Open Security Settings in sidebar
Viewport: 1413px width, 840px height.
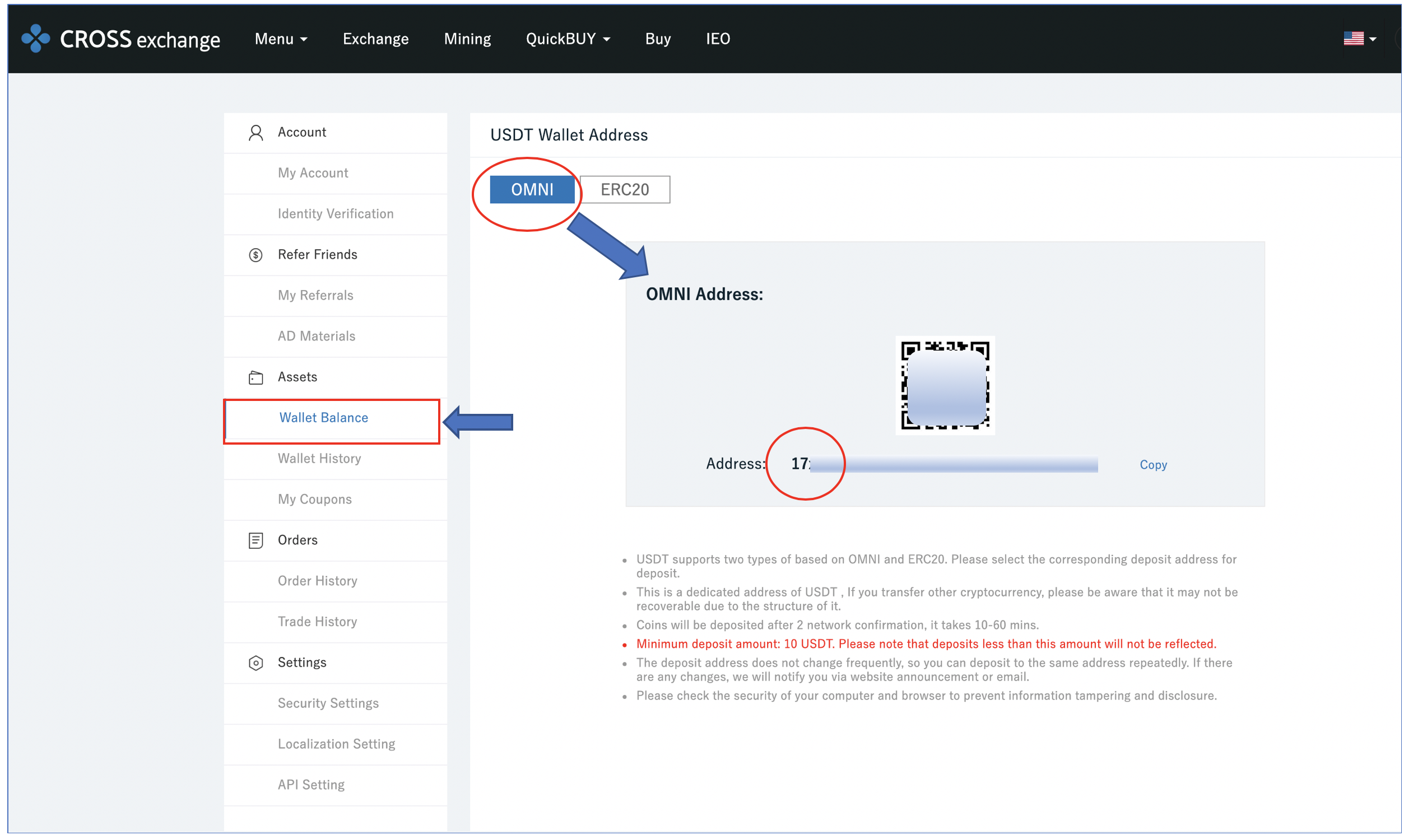pyautogui.click(x=328, y=703)
